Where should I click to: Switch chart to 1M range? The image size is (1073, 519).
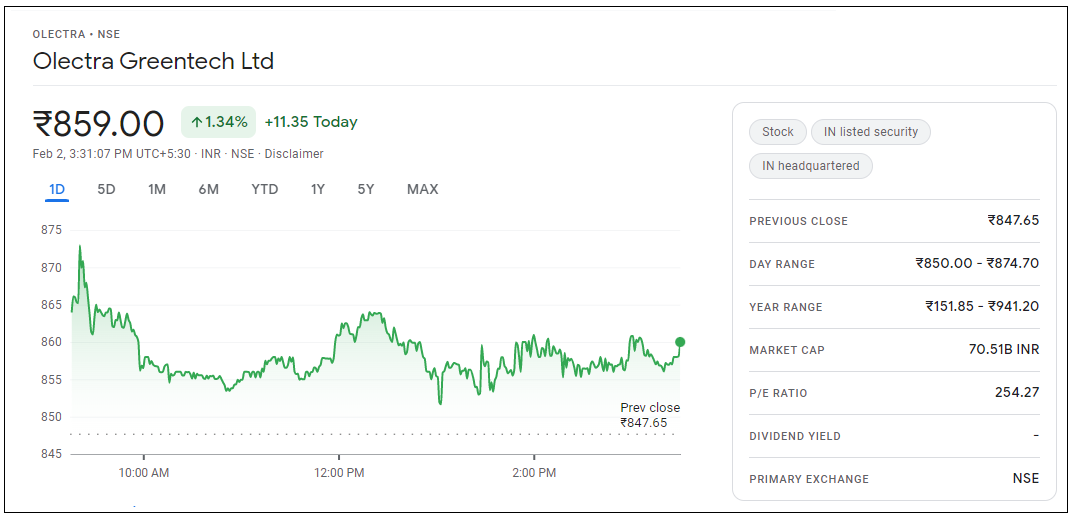pyautogui.click(x=157, y=190)
